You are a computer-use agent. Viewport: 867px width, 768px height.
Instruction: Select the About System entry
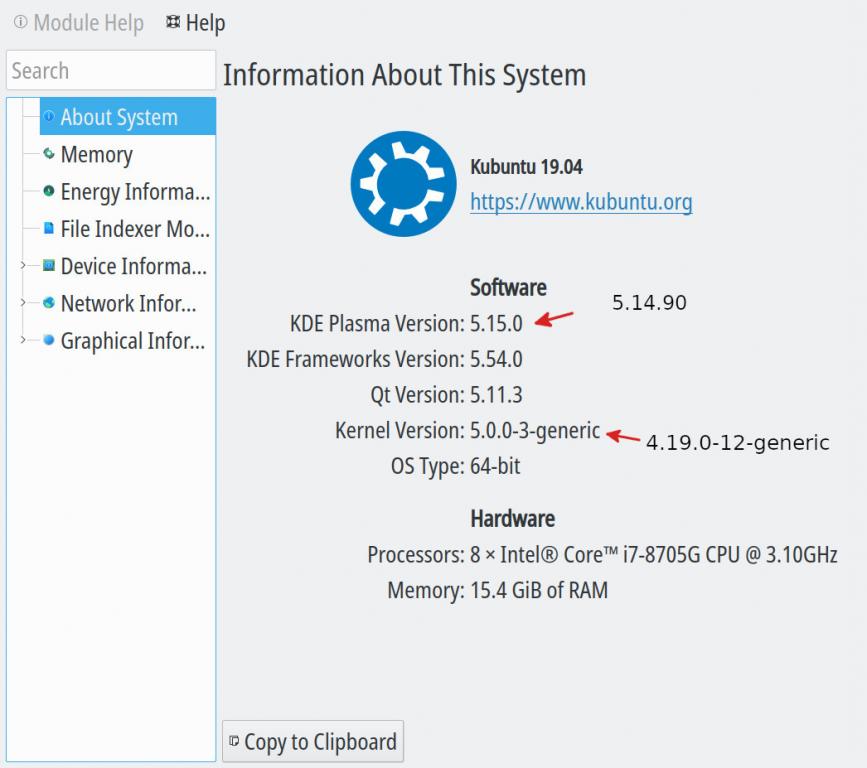[x=119, y=117]
